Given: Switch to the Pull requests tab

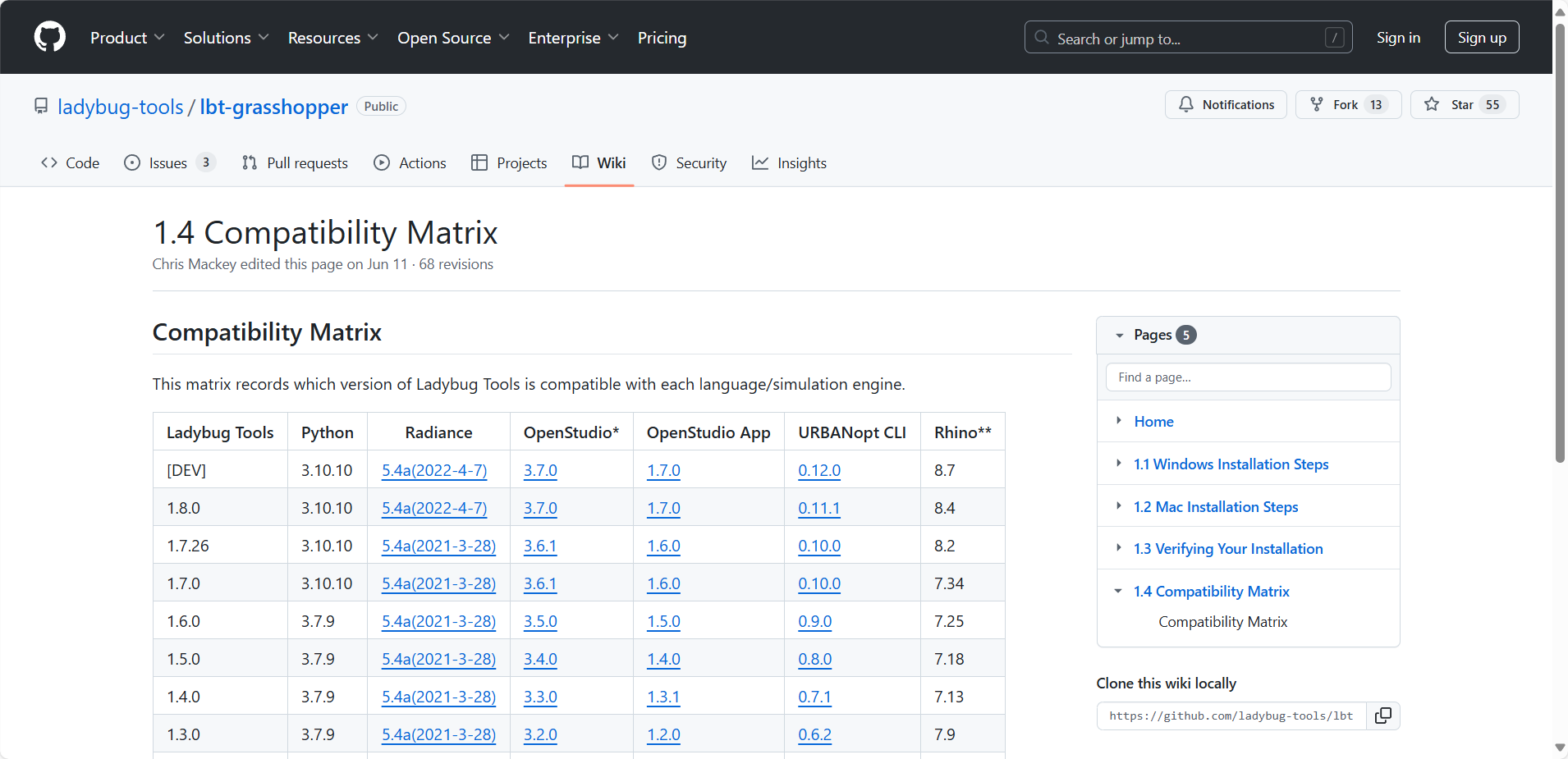Looking at the screenshot, I should [x=296, y=162].
